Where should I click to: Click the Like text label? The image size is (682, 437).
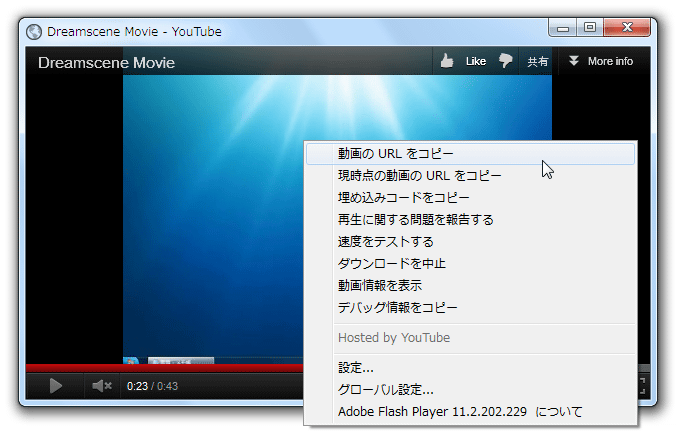476,61
